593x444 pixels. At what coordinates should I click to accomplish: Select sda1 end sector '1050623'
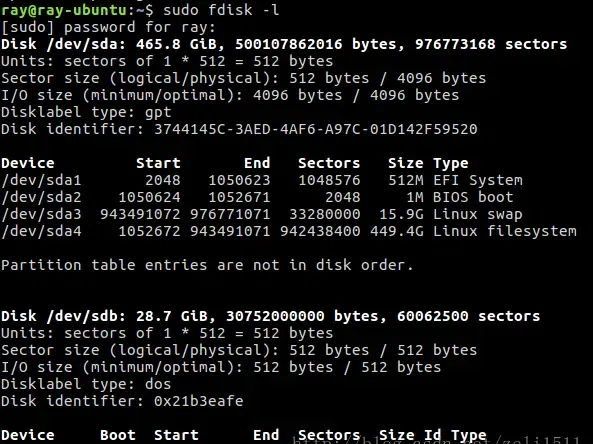pos(239,180)
